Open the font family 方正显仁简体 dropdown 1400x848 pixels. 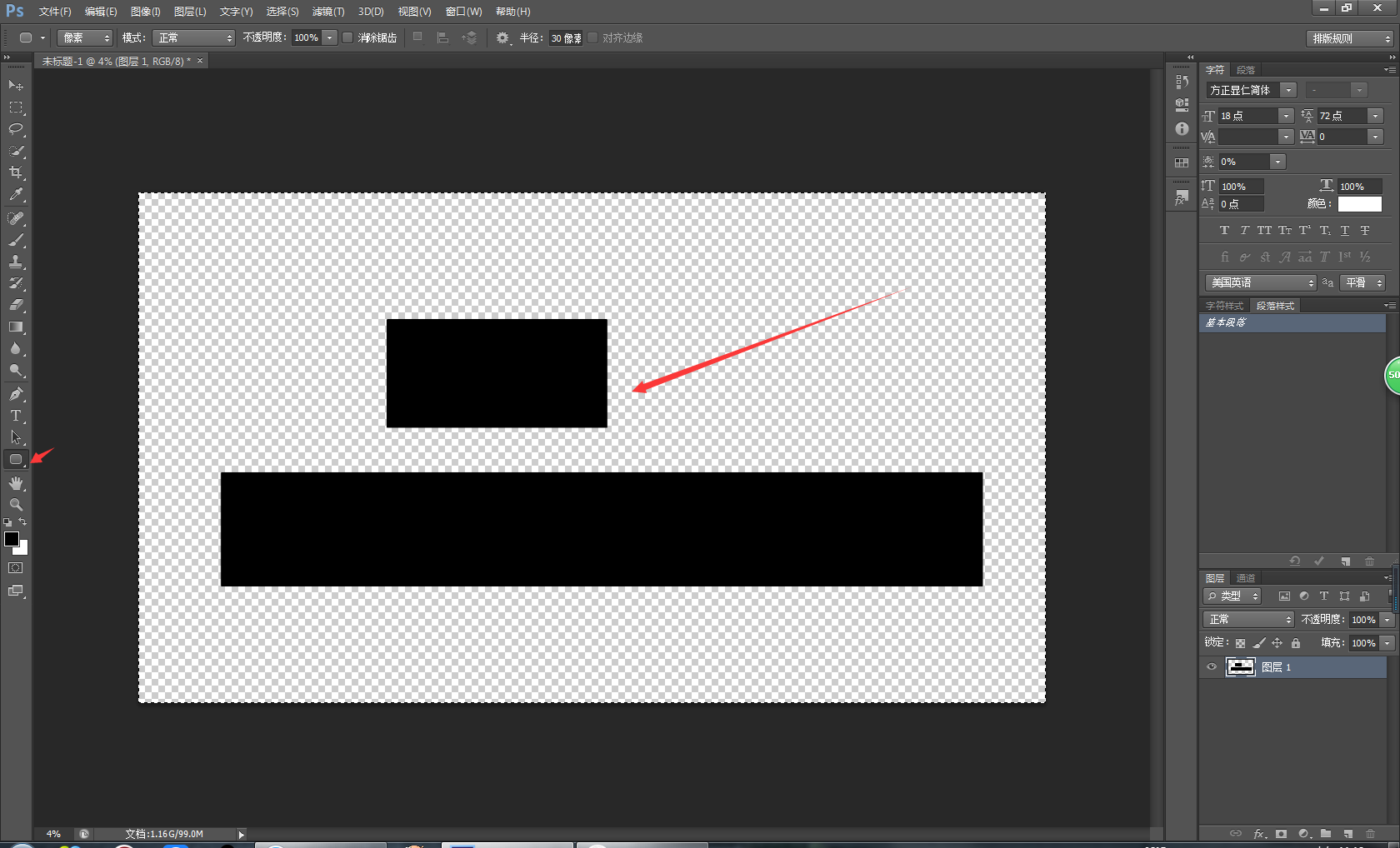(x=1289, y=90)
